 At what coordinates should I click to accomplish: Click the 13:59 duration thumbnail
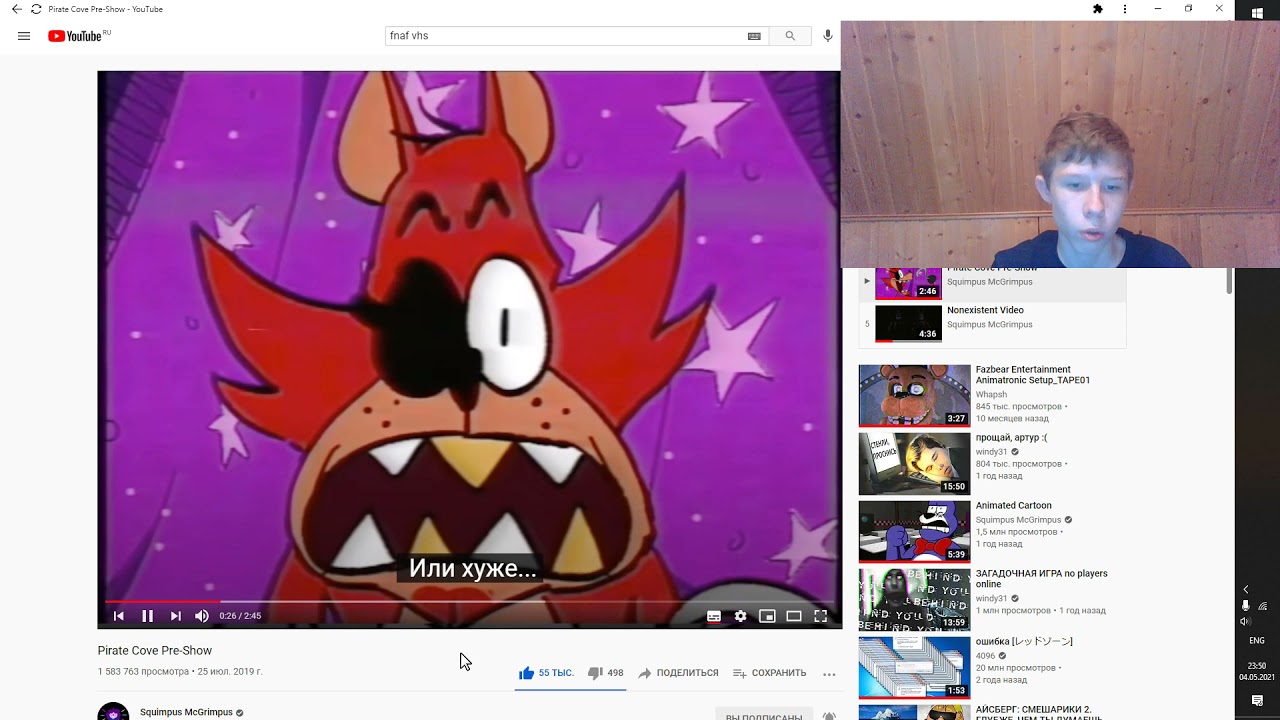pos(914,599)
